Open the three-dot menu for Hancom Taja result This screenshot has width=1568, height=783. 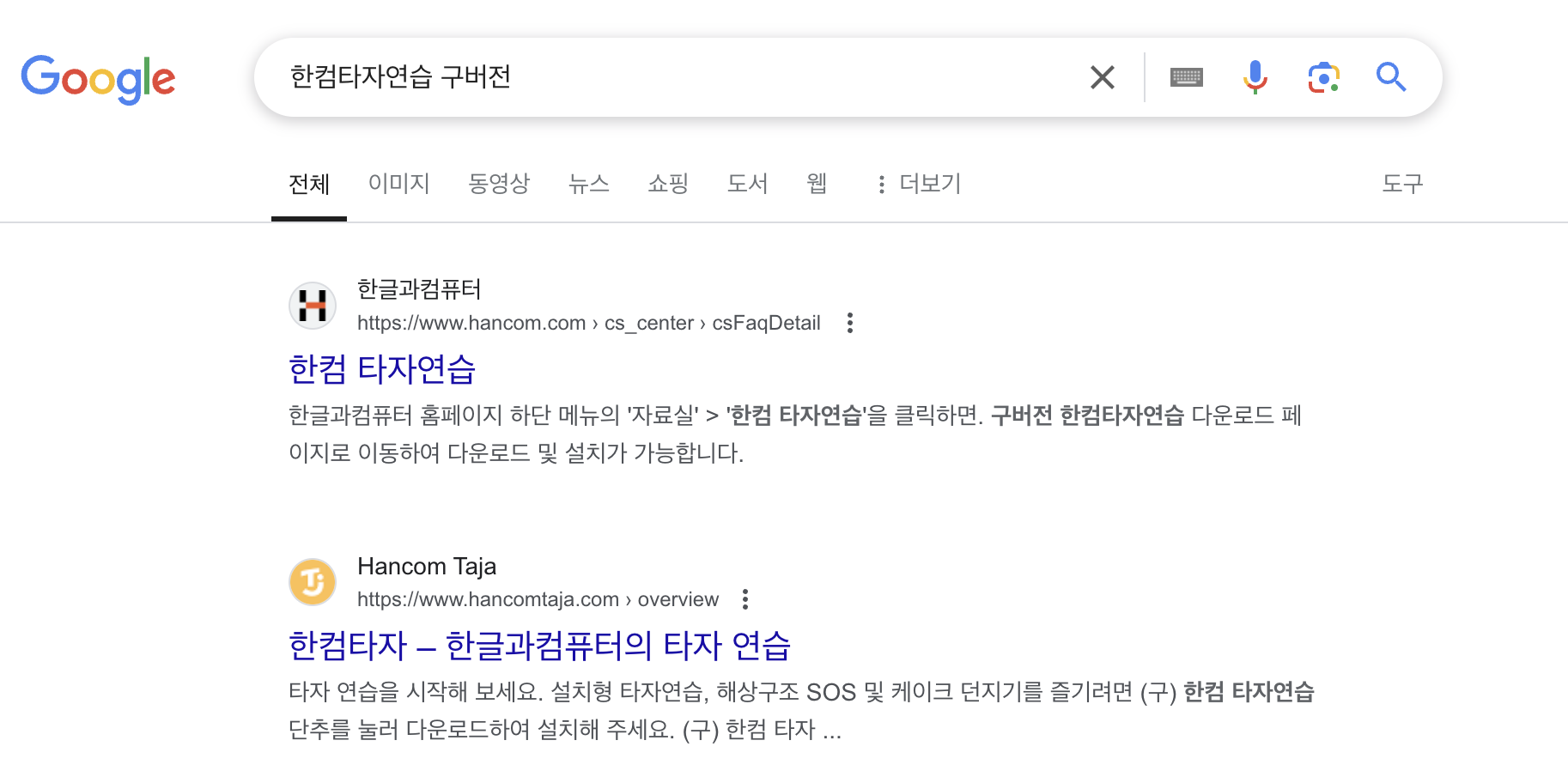(x=746, y=599)
